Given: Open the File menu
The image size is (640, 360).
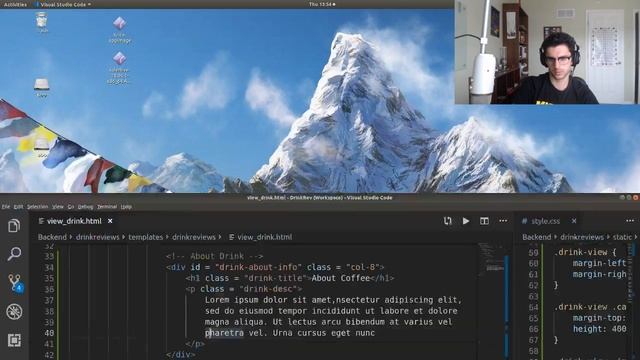Looking at the screenshot, I should (6, 207).
